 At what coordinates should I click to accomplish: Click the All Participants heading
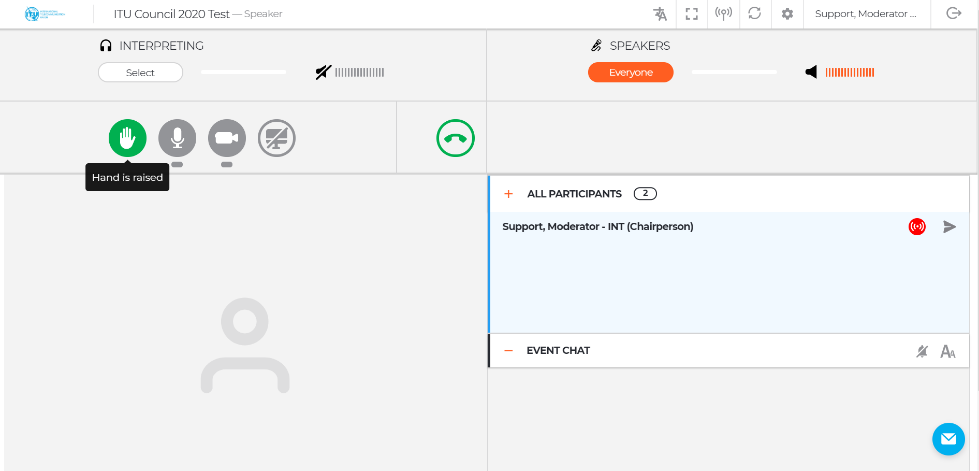point(574,194)
